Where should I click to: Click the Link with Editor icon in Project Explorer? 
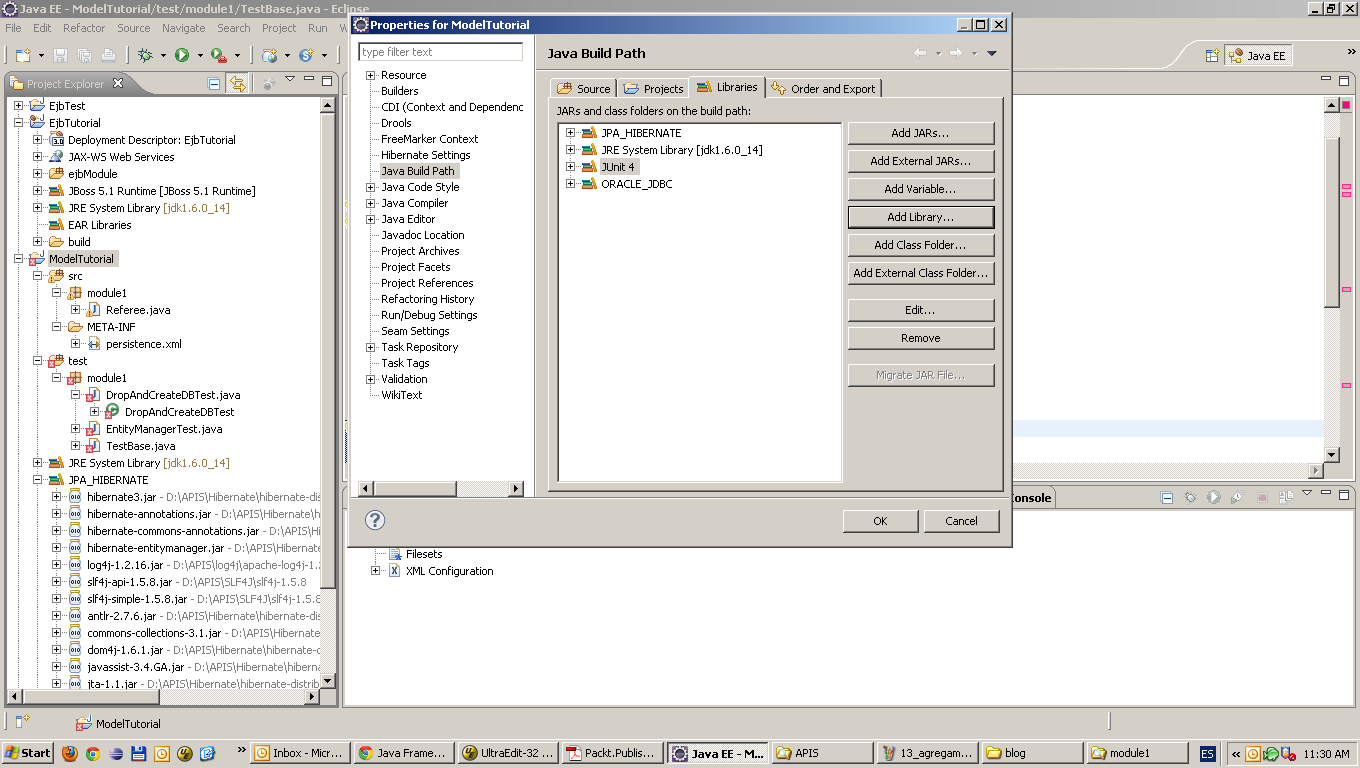237,83
